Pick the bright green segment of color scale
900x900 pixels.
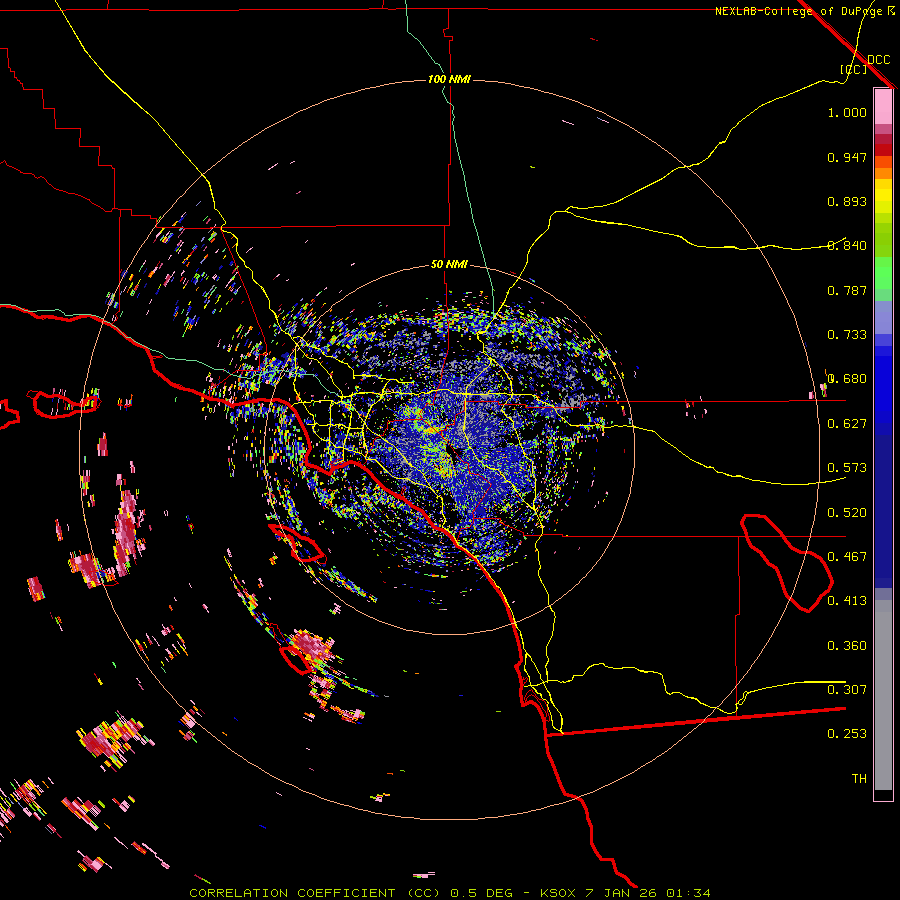coord(883,273)
